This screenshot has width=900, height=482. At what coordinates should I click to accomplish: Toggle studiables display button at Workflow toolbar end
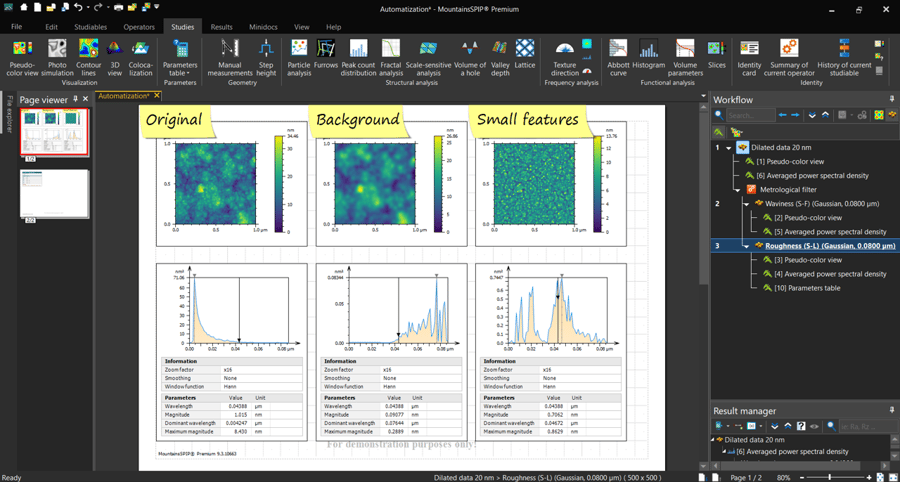click(x=891, y=115)
